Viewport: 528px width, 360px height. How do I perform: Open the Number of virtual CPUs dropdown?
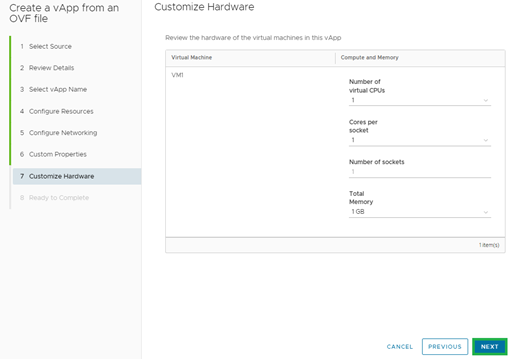pyautogui.click(x=420, y=100)
